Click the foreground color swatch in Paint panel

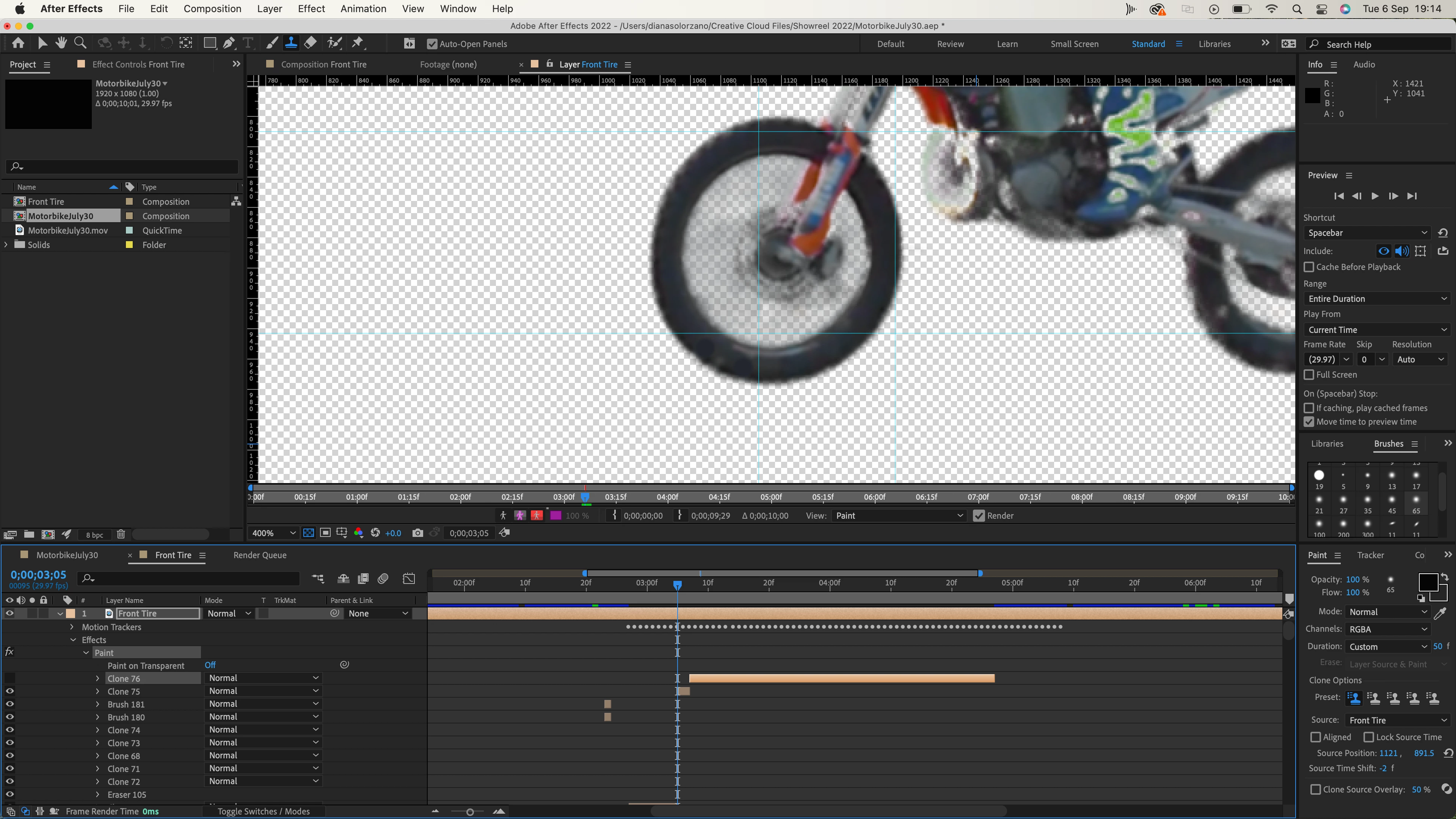[1428, 582]
